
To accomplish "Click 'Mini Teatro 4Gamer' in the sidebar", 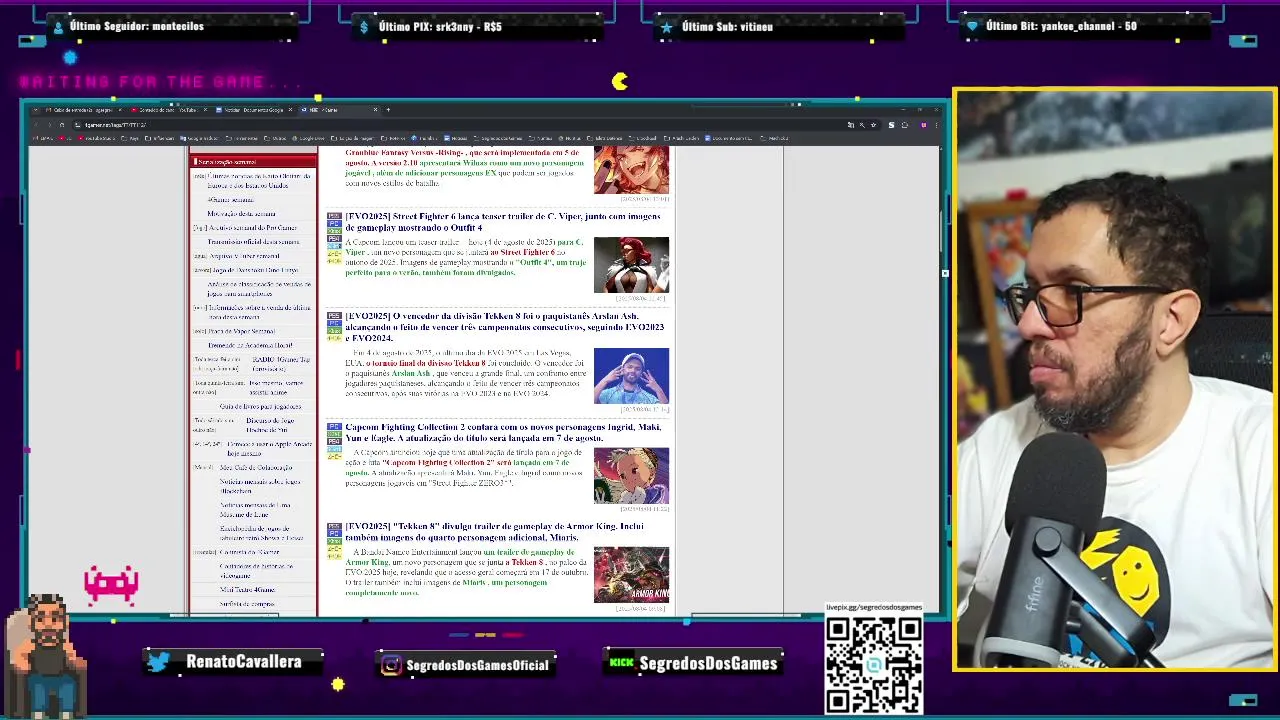I will coord(247,589).
